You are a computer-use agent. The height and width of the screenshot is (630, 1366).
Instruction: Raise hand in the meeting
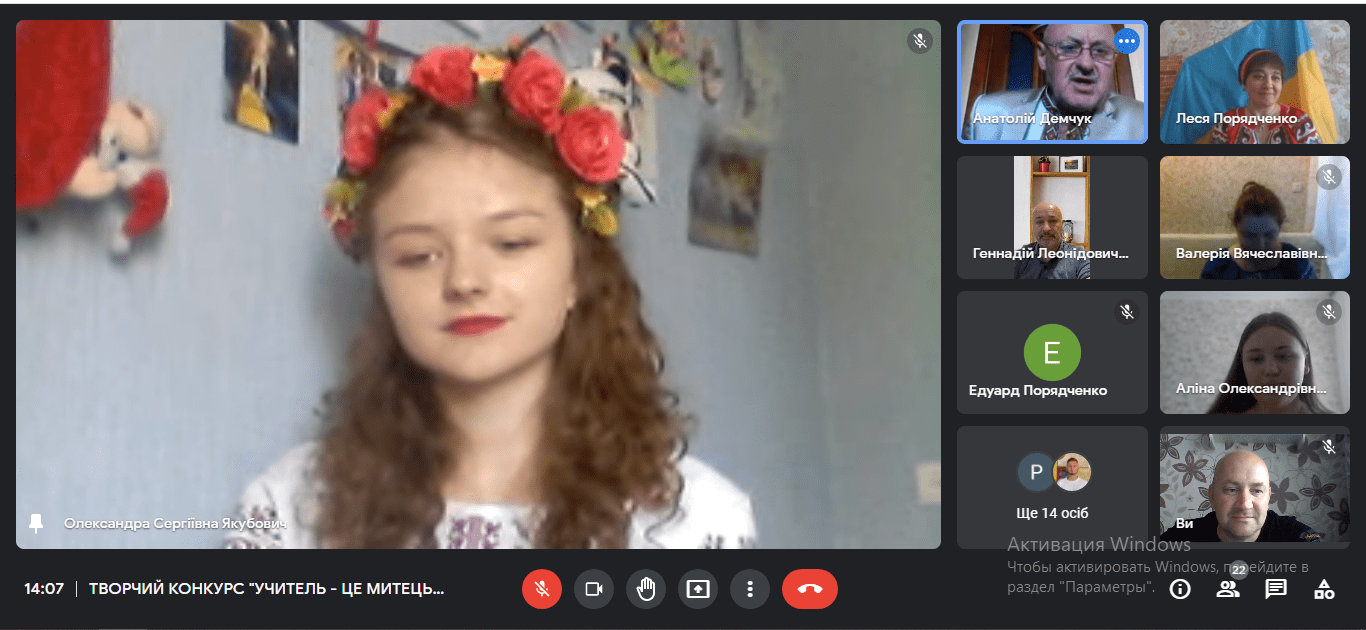tap(646, 589)
